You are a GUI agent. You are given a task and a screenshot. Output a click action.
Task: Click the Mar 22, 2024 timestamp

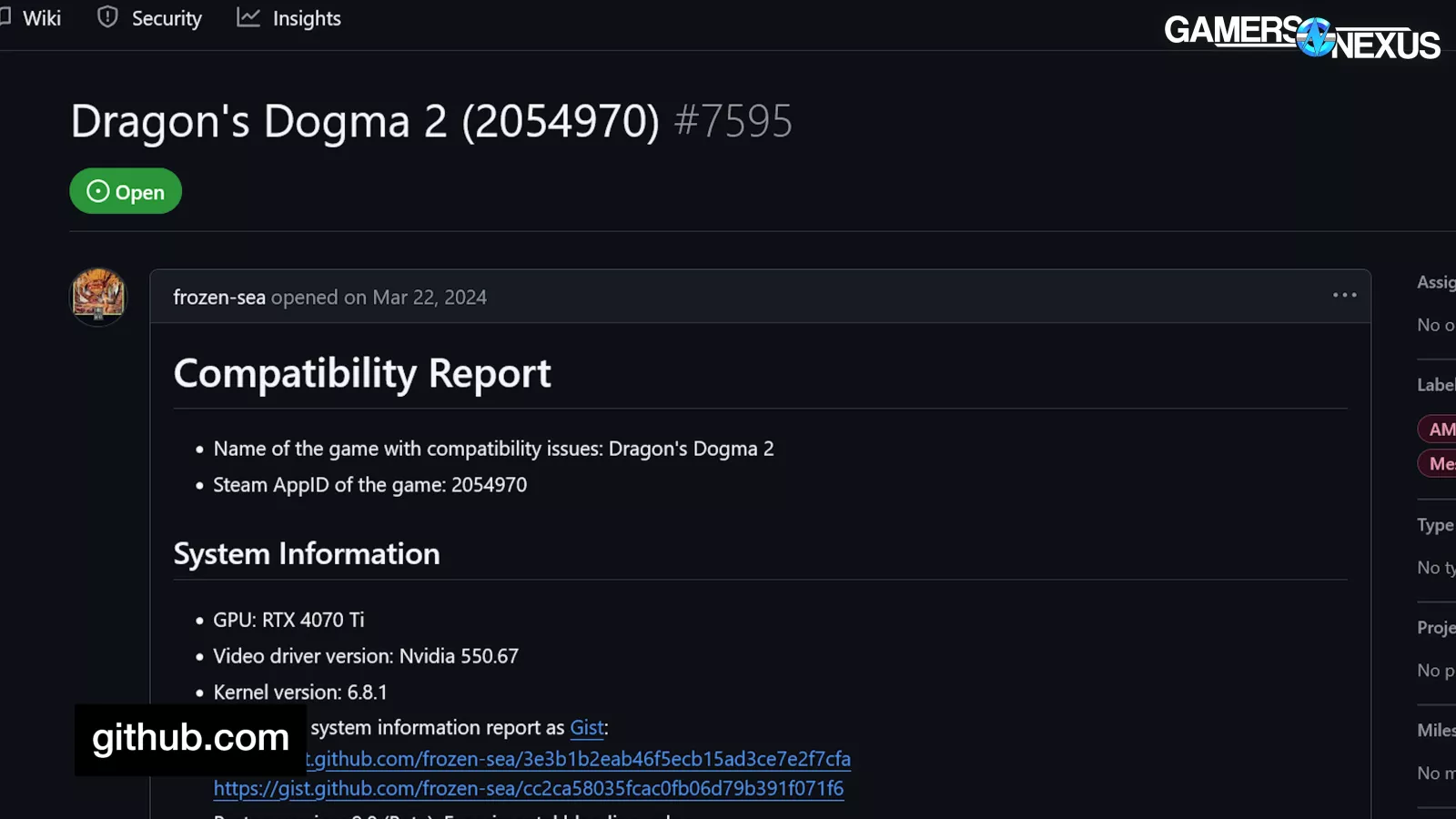(x=430, y=298)
